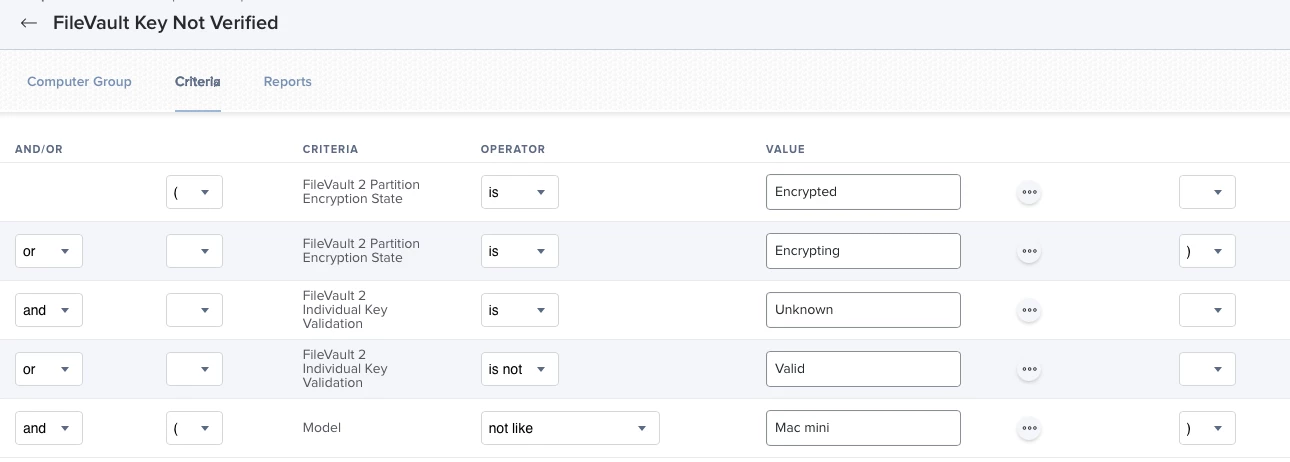Click the back arrow beside FileVault Key Not Verified
Image resolution: width=1290 pixels, height=462 pixels.
click(x=29, y=23)
